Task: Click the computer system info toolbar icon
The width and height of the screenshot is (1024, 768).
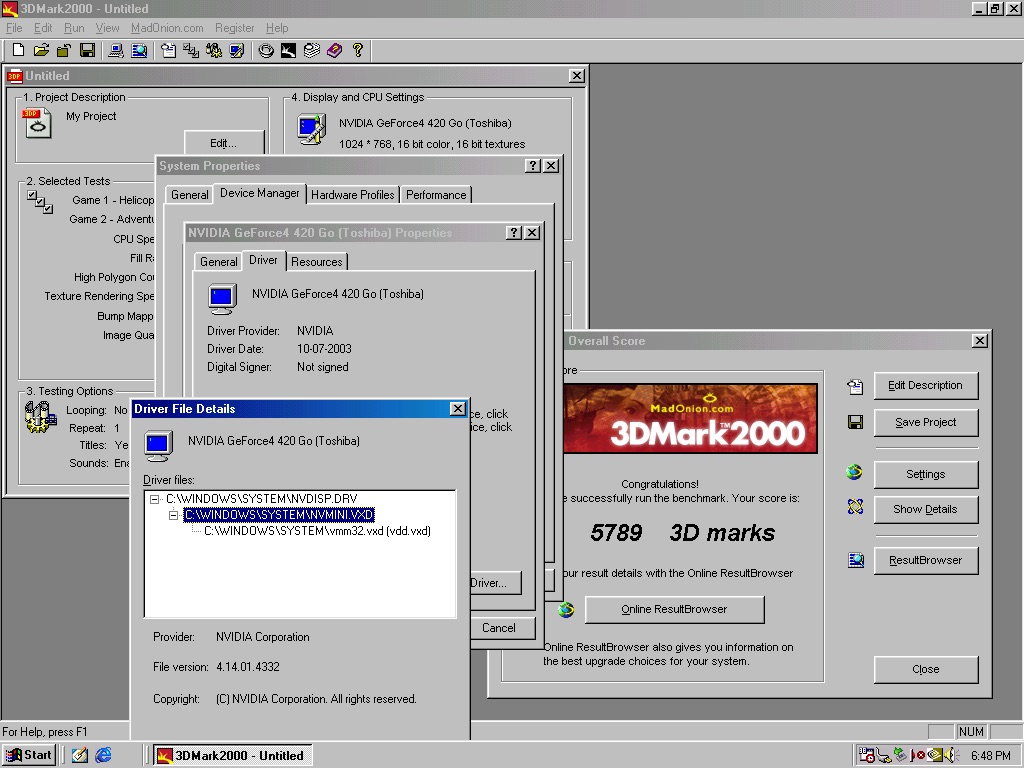Action: coord(116,50)
